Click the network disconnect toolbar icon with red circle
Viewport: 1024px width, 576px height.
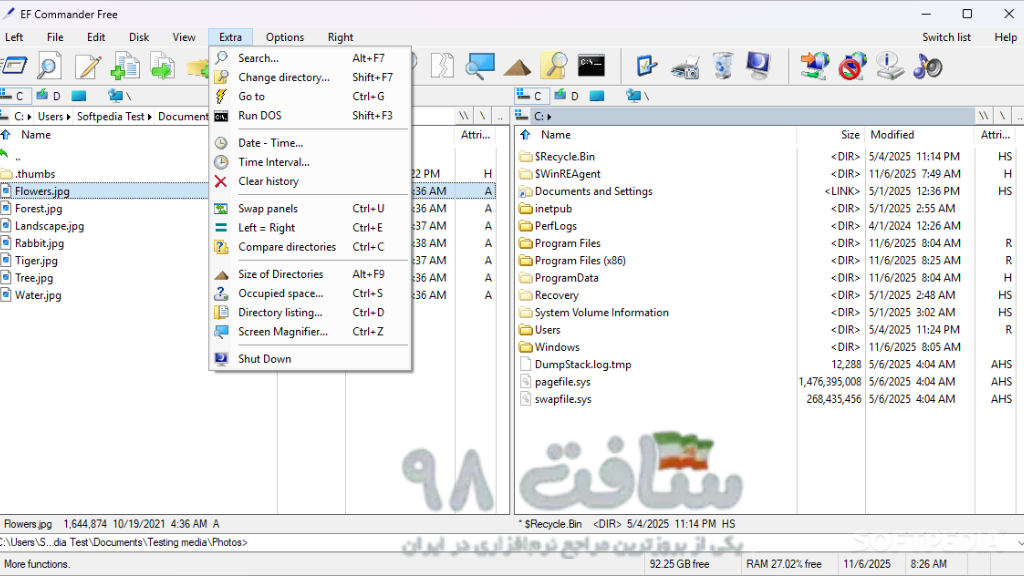pyautogui.click(x=852, y=66)
